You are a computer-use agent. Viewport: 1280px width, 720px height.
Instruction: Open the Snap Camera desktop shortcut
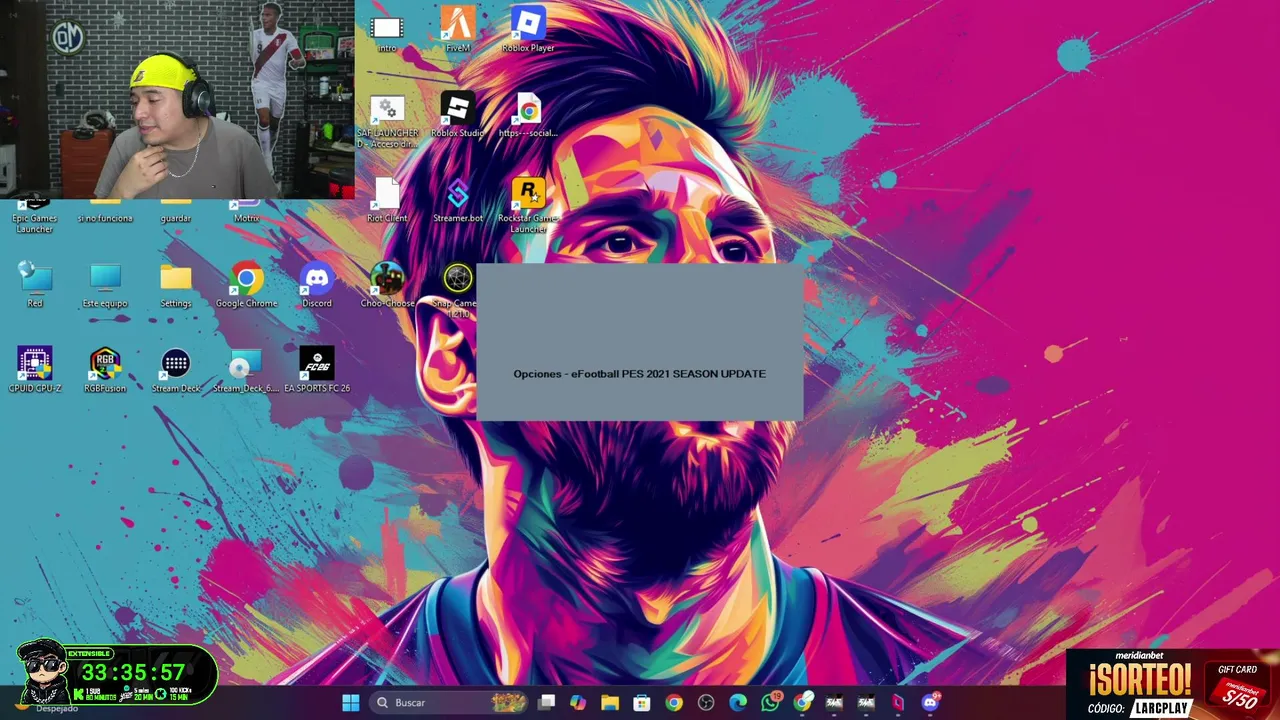(x=458, y=279)
